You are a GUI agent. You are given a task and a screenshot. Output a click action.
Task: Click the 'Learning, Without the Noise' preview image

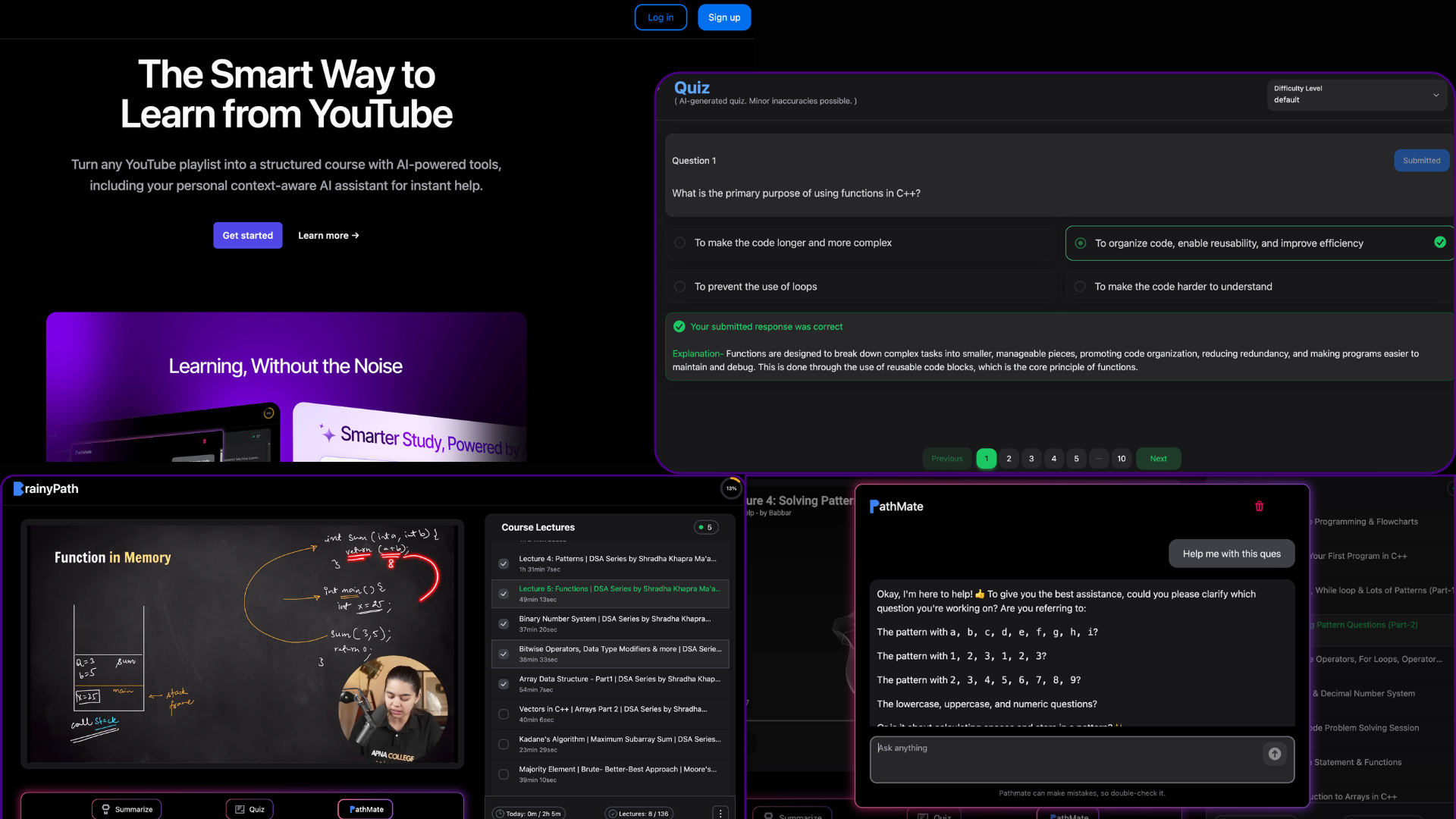click(x=286, y=387)
